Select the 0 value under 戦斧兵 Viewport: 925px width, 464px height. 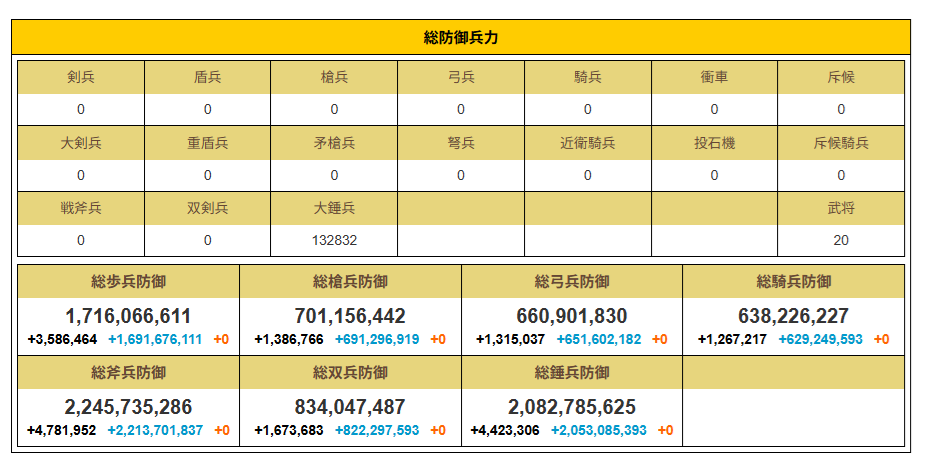click(x=81, y=241)
